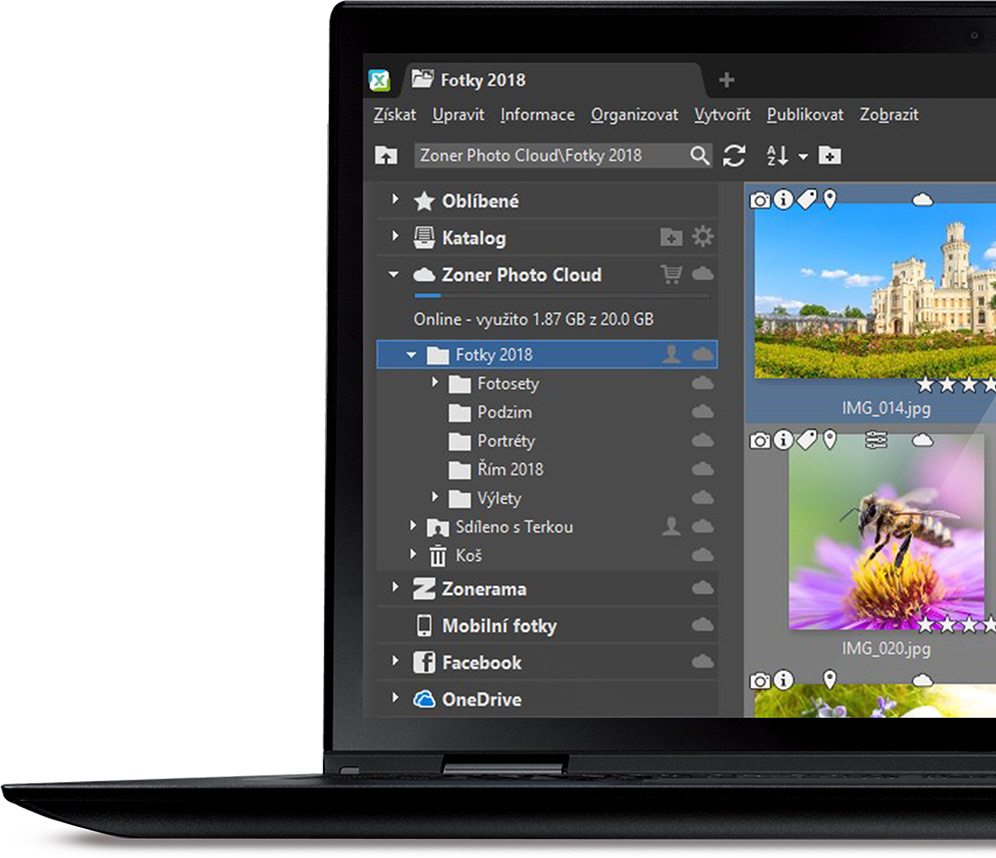Open Zoner Photo Cloud shopping cart
This screenshot has height=858, width=996.
(671, 274)
